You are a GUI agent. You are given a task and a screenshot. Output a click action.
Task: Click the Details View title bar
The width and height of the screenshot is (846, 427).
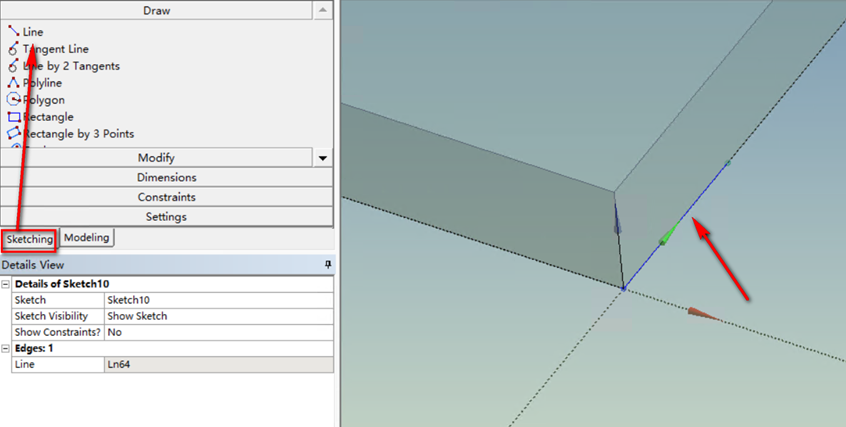167,265
